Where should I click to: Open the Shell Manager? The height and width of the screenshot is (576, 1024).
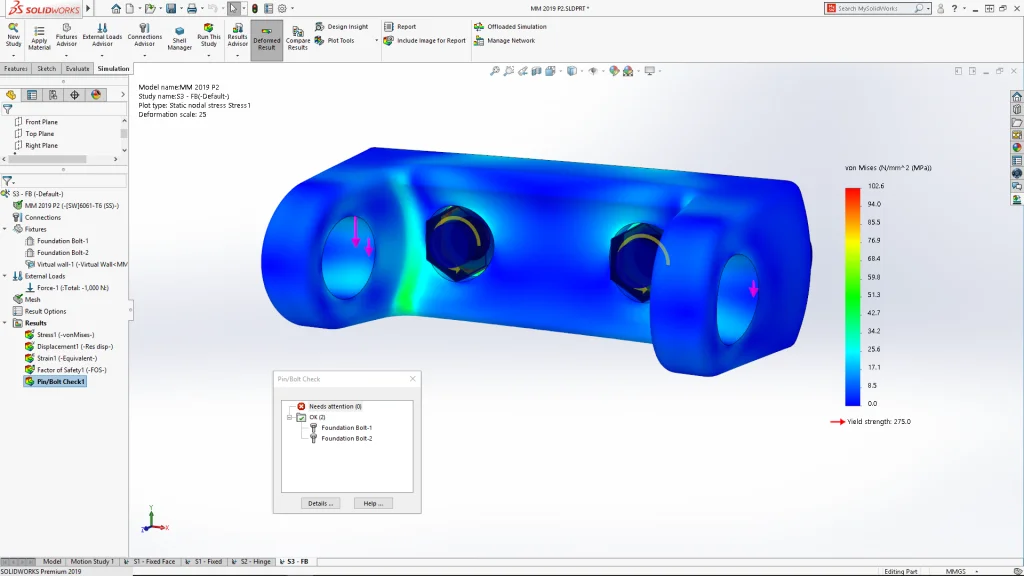click(179, 39)
